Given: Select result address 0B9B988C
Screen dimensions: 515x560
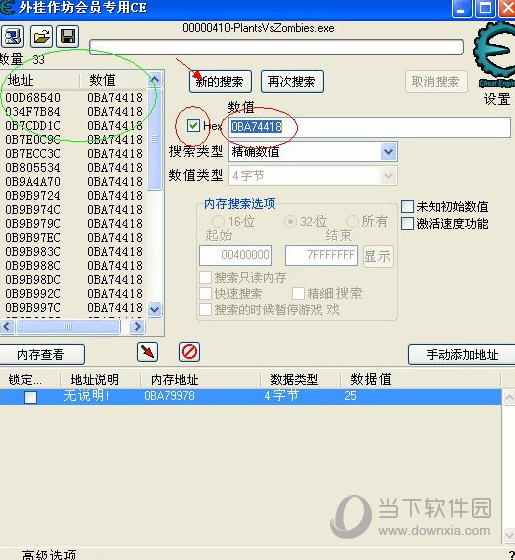Looking at the screenshot, I should pos(33,265).
